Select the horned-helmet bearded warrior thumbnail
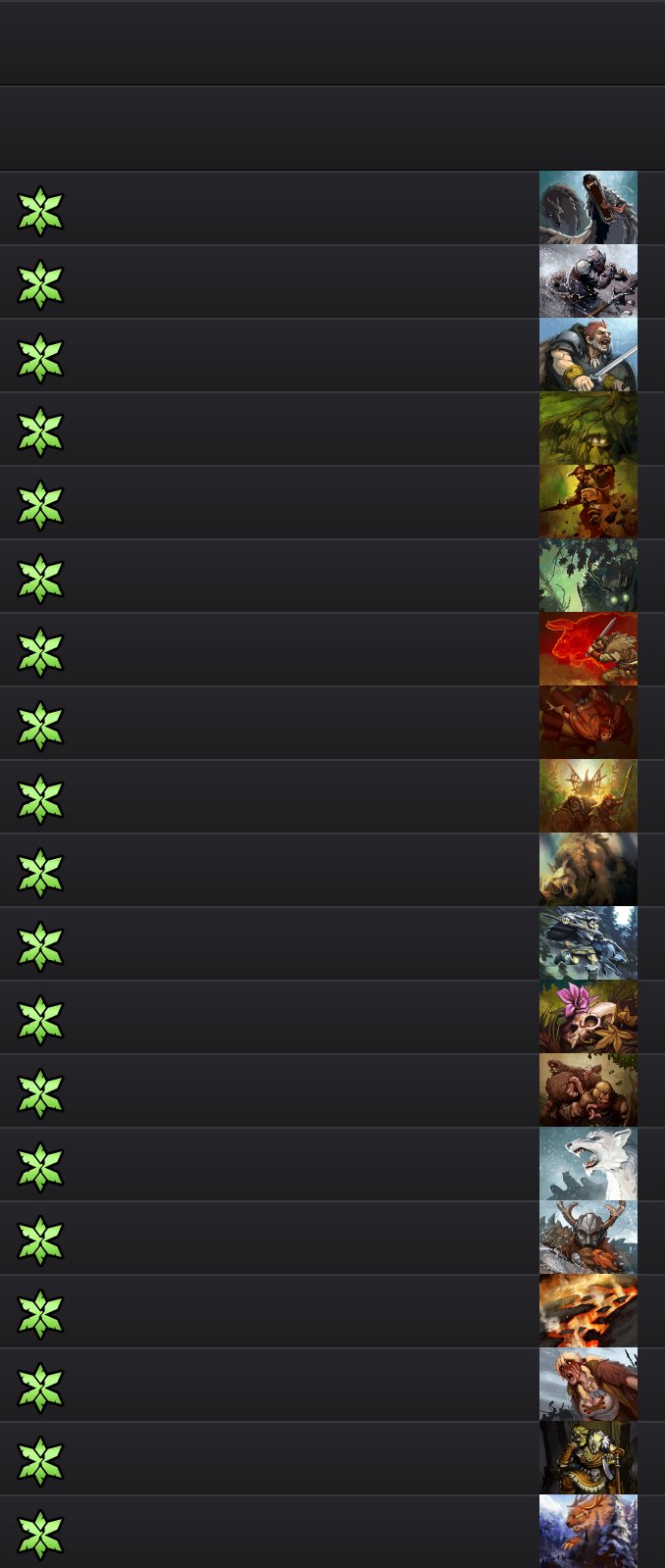This screenshot has width=665, height=1568. 588,1238
